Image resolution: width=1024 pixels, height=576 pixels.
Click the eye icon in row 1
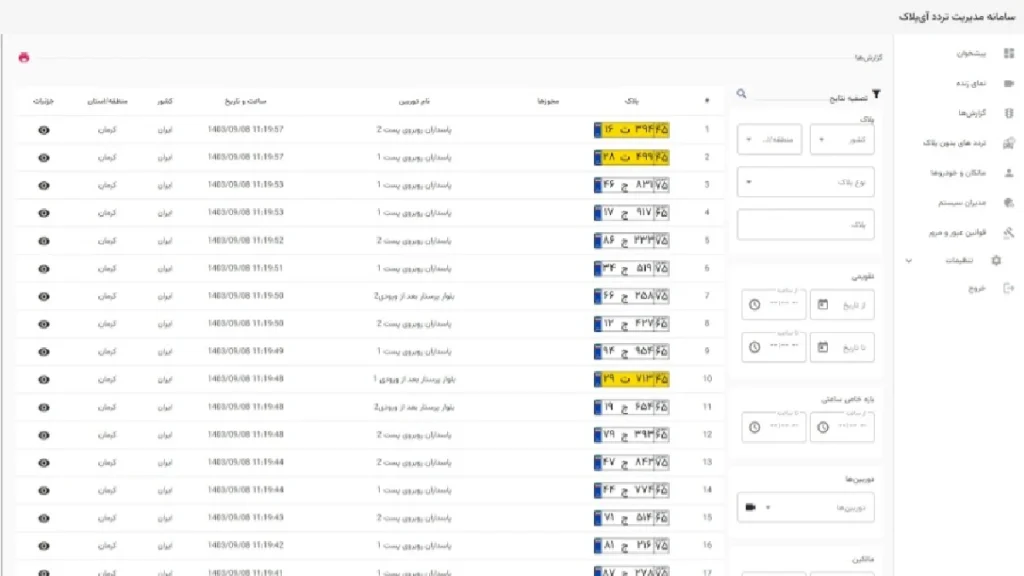44,130
